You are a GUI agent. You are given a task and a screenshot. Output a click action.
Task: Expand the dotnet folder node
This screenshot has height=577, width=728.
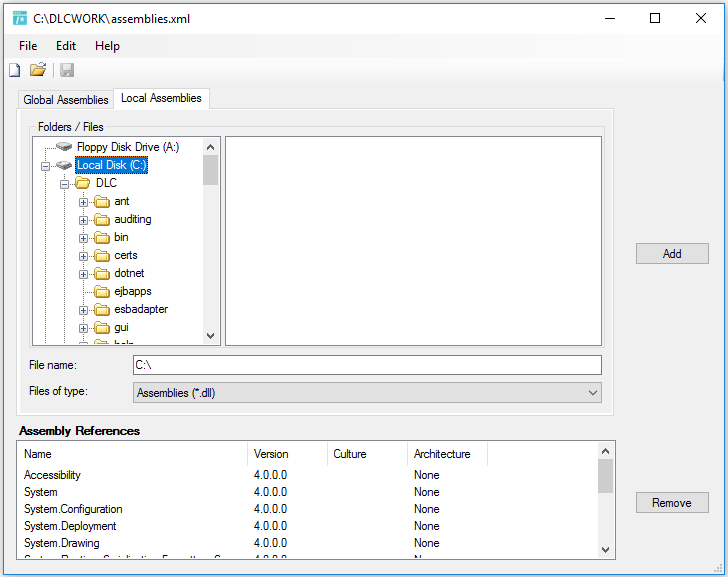[x=83, y=274]
